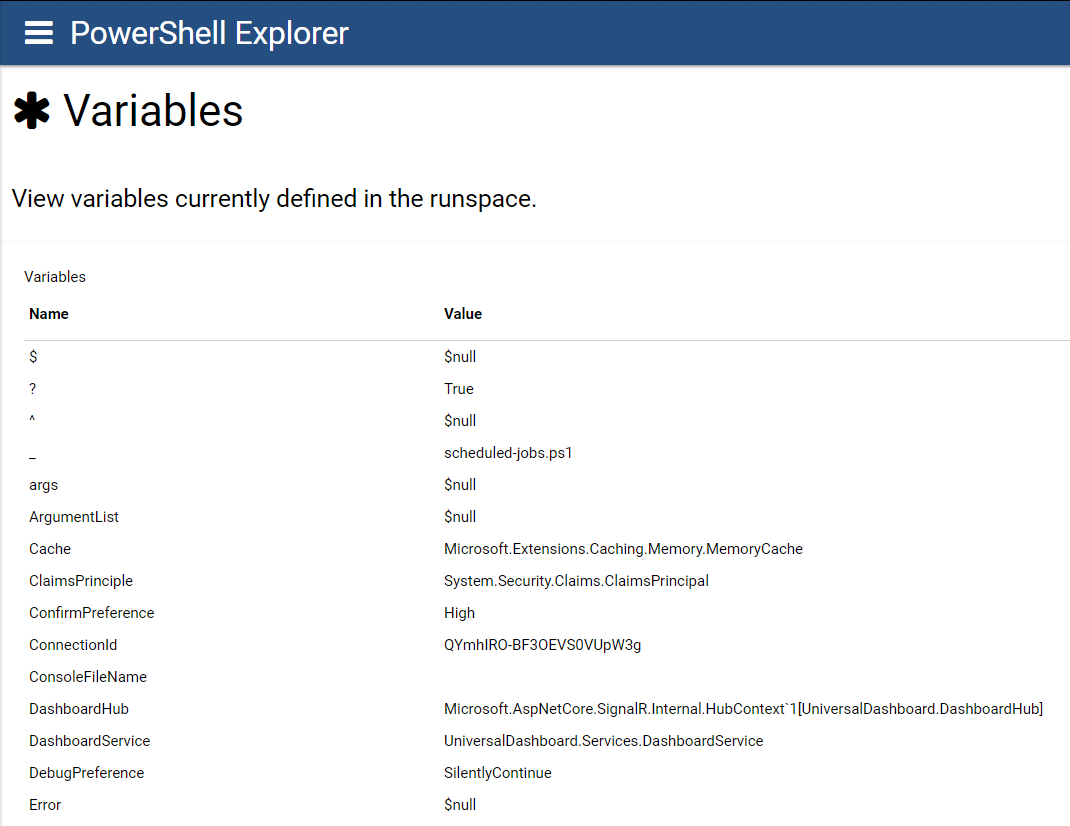Select the ConfirmPreference variable name

coord(91,613)
